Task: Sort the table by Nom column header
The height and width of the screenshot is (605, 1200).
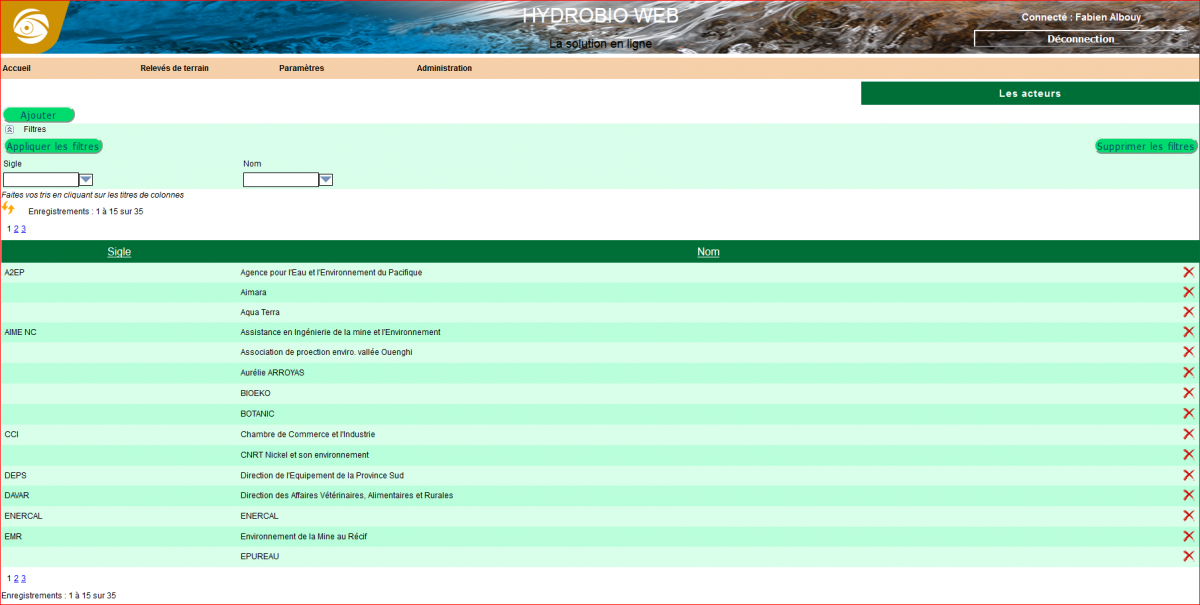Action: click(708, 252)
